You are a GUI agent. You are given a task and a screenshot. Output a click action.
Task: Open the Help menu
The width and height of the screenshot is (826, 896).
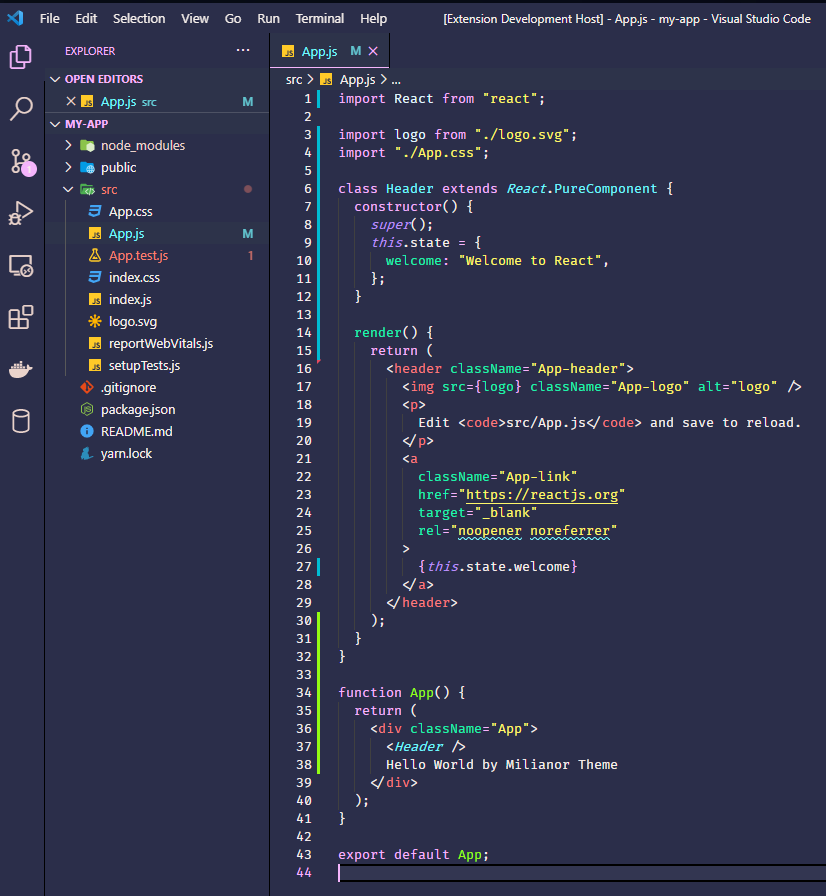coord(373,18)
